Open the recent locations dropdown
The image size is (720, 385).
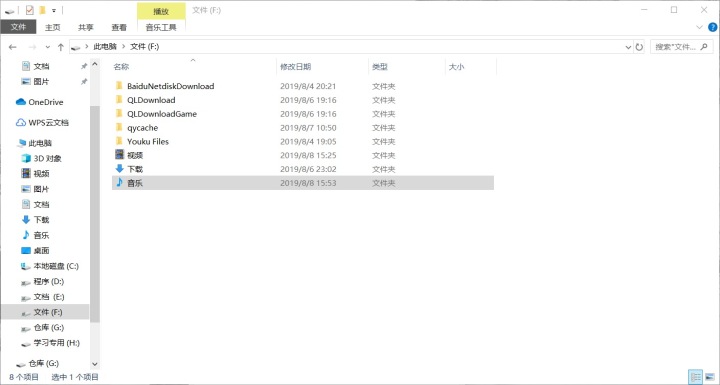coord(47,47)
